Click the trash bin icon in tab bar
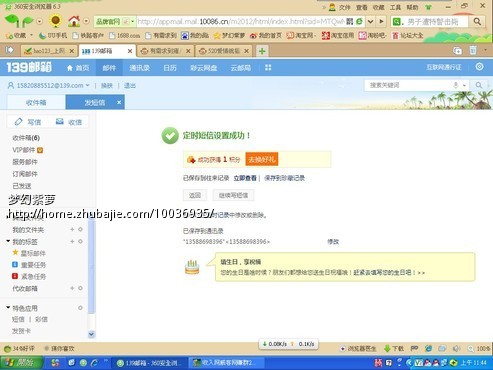Viewport: 493px width, 370px height. tap(473, 50)
